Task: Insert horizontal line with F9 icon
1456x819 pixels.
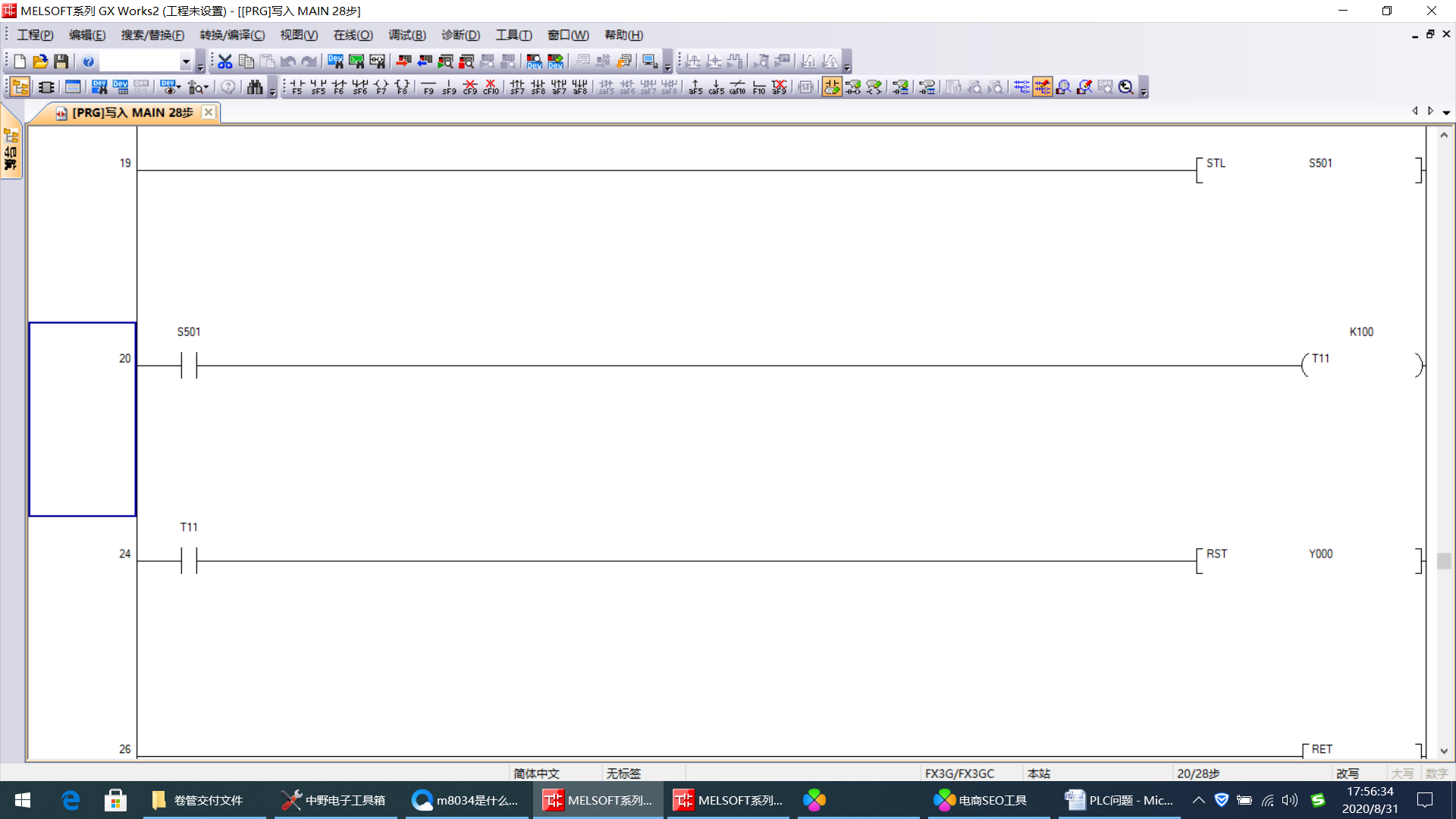Action: pyautogui.click(x=428, y=87)
